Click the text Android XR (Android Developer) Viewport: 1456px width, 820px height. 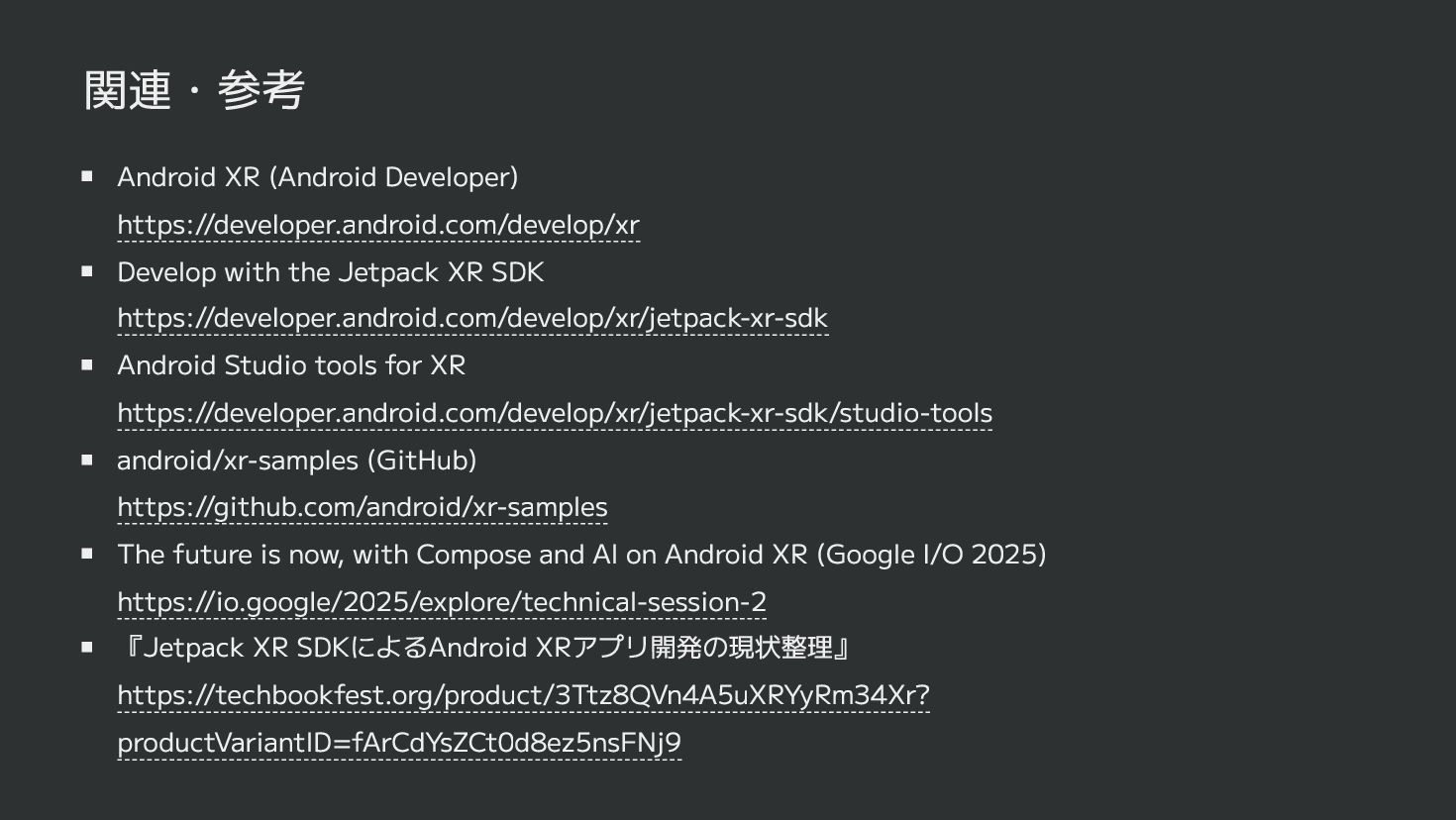pyautogui.click(x=318, y=177)
